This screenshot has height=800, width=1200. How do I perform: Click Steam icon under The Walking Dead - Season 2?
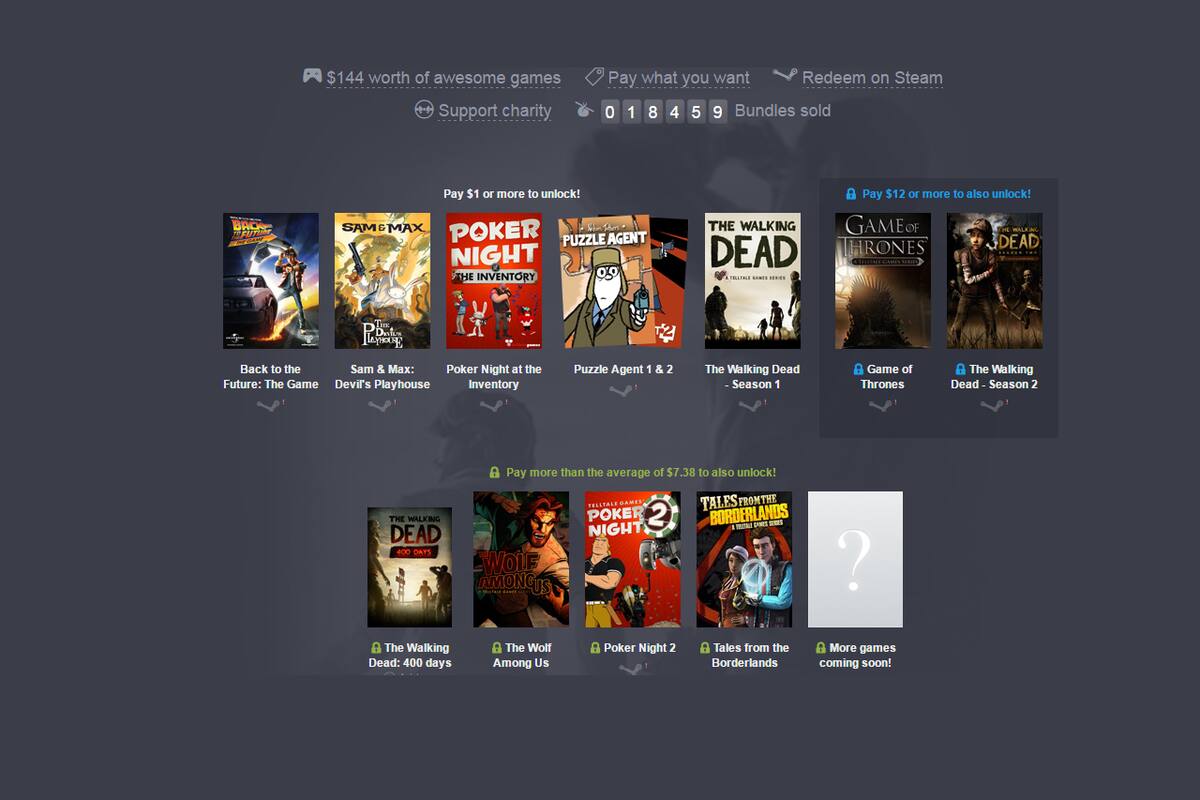993,405
